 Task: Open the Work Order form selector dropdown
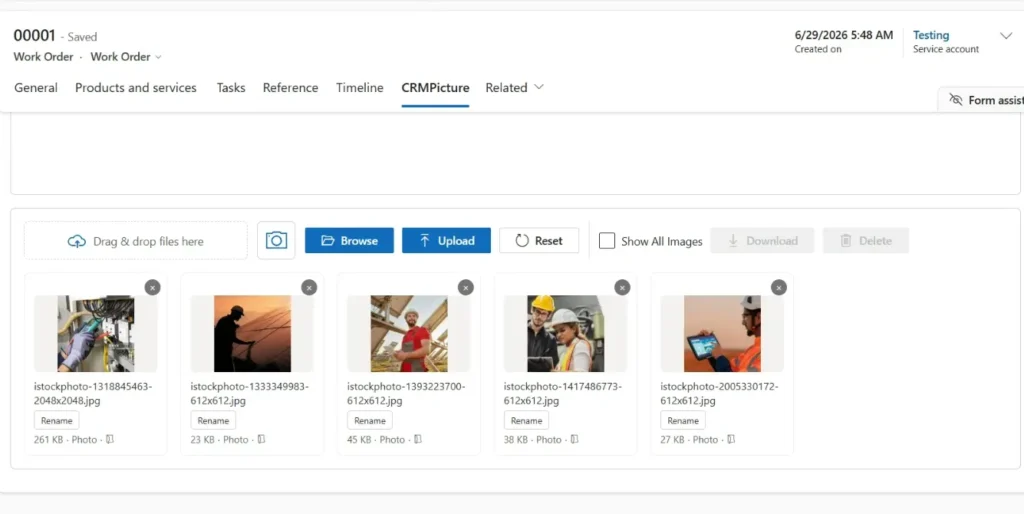click(x=126, y=57)
